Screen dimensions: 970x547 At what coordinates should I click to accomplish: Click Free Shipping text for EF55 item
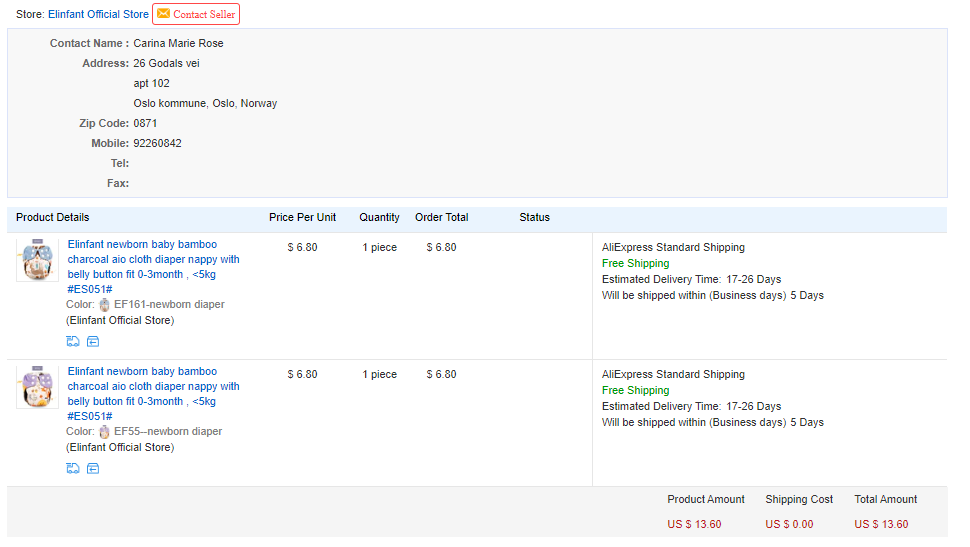[635, 390]
